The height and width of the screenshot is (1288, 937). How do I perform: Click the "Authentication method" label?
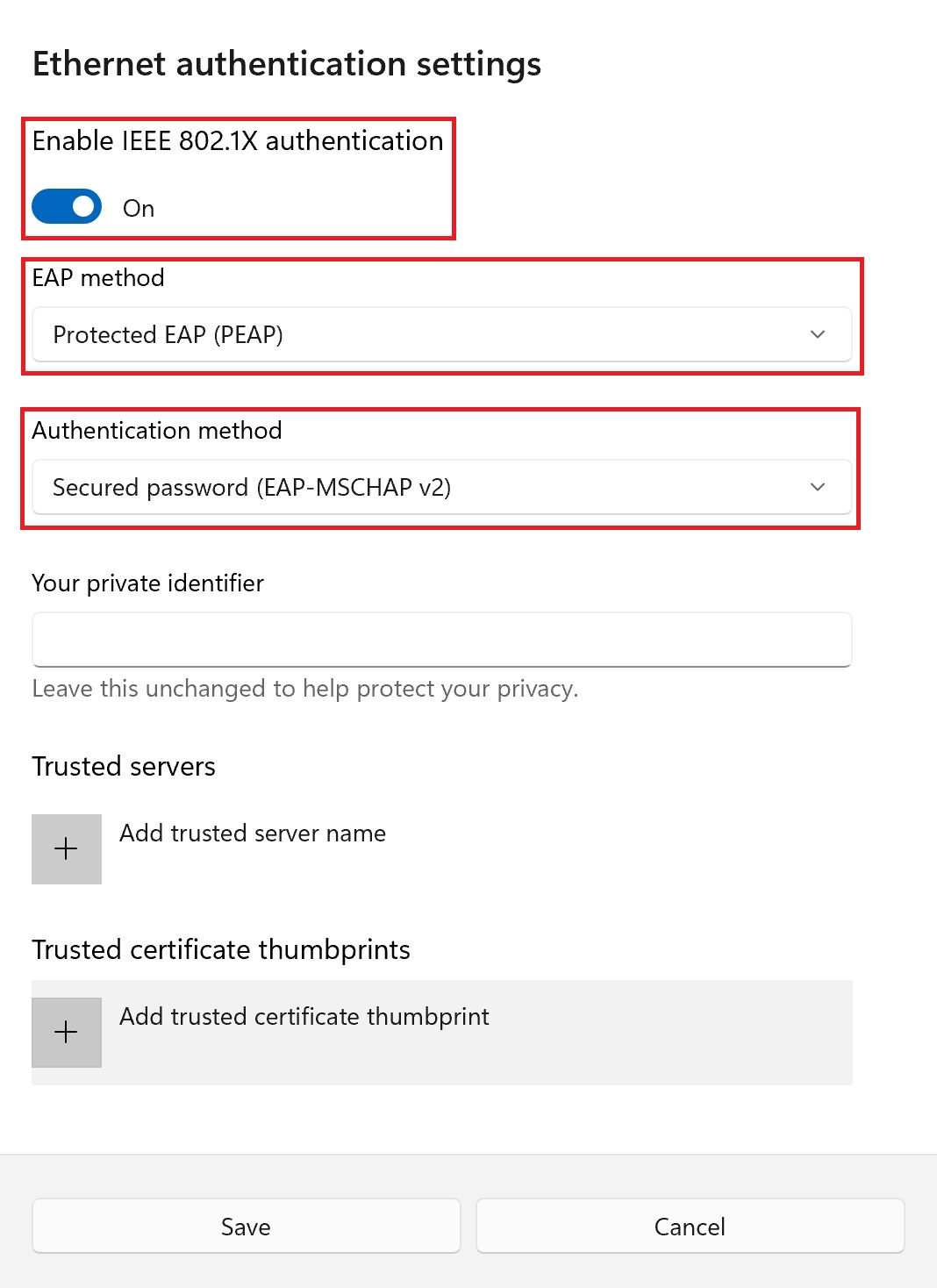[x=157, y=431]
